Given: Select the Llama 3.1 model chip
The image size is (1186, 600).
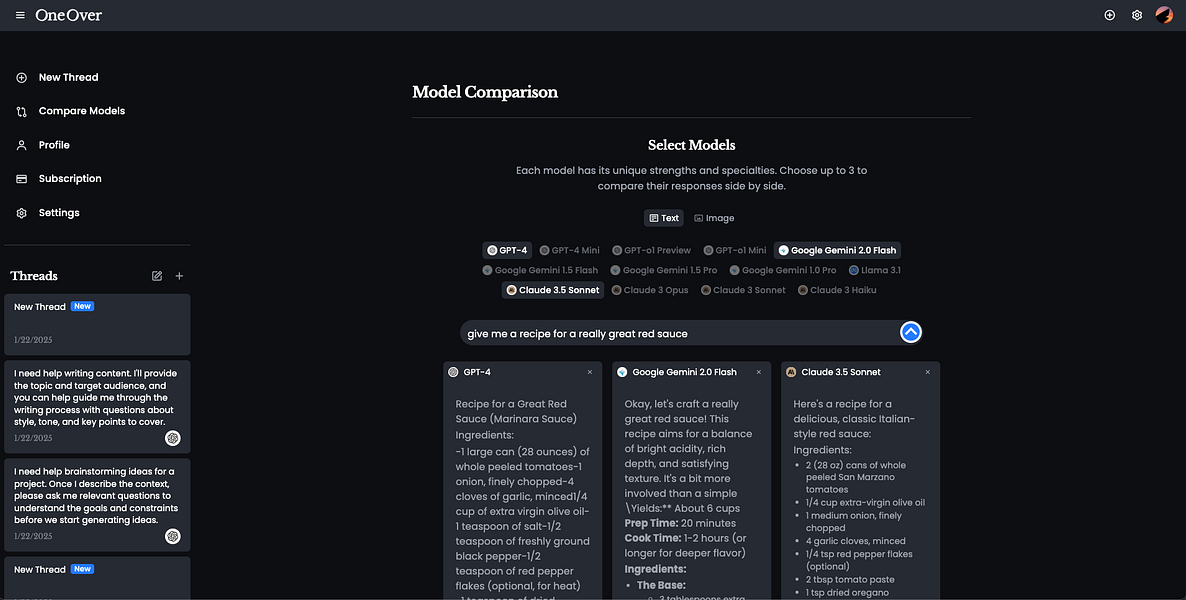Looking at the screenshot, I should [x=874, y=270].
